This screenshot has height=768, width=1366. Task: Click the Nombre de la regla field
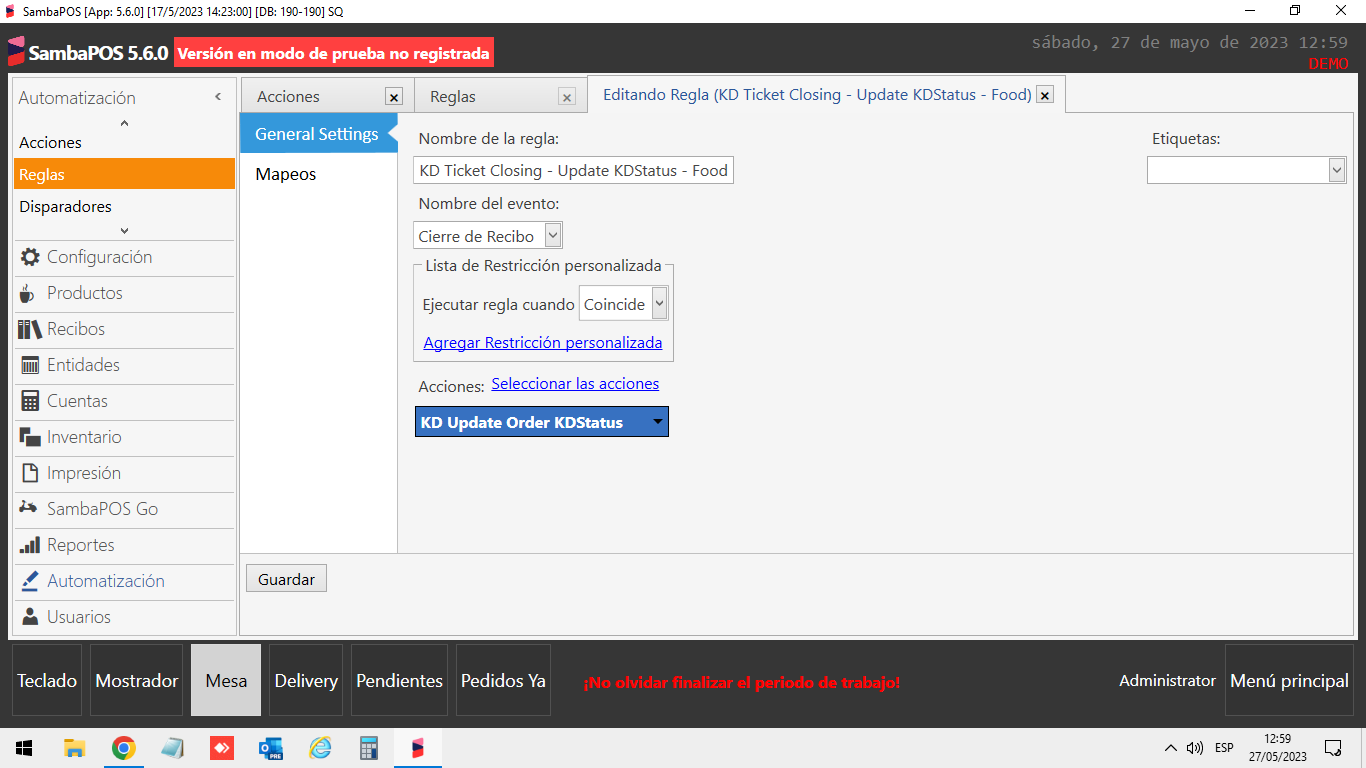(574, 171)
